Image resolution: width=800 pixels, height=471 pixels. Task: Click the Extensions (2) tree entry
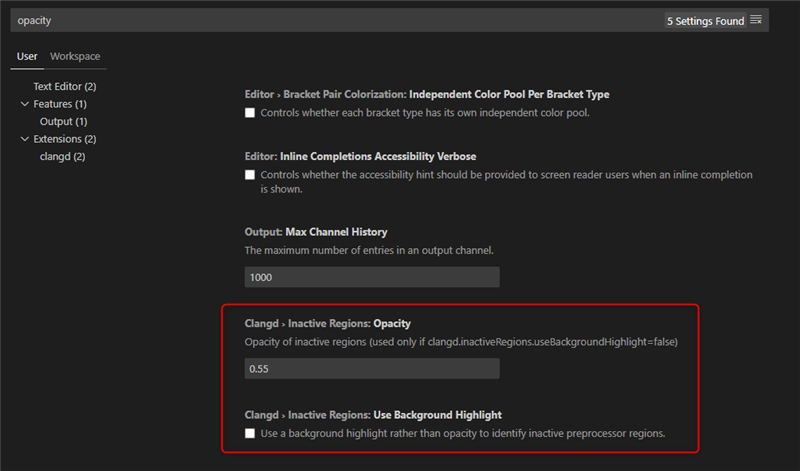(x=65, y=139)
